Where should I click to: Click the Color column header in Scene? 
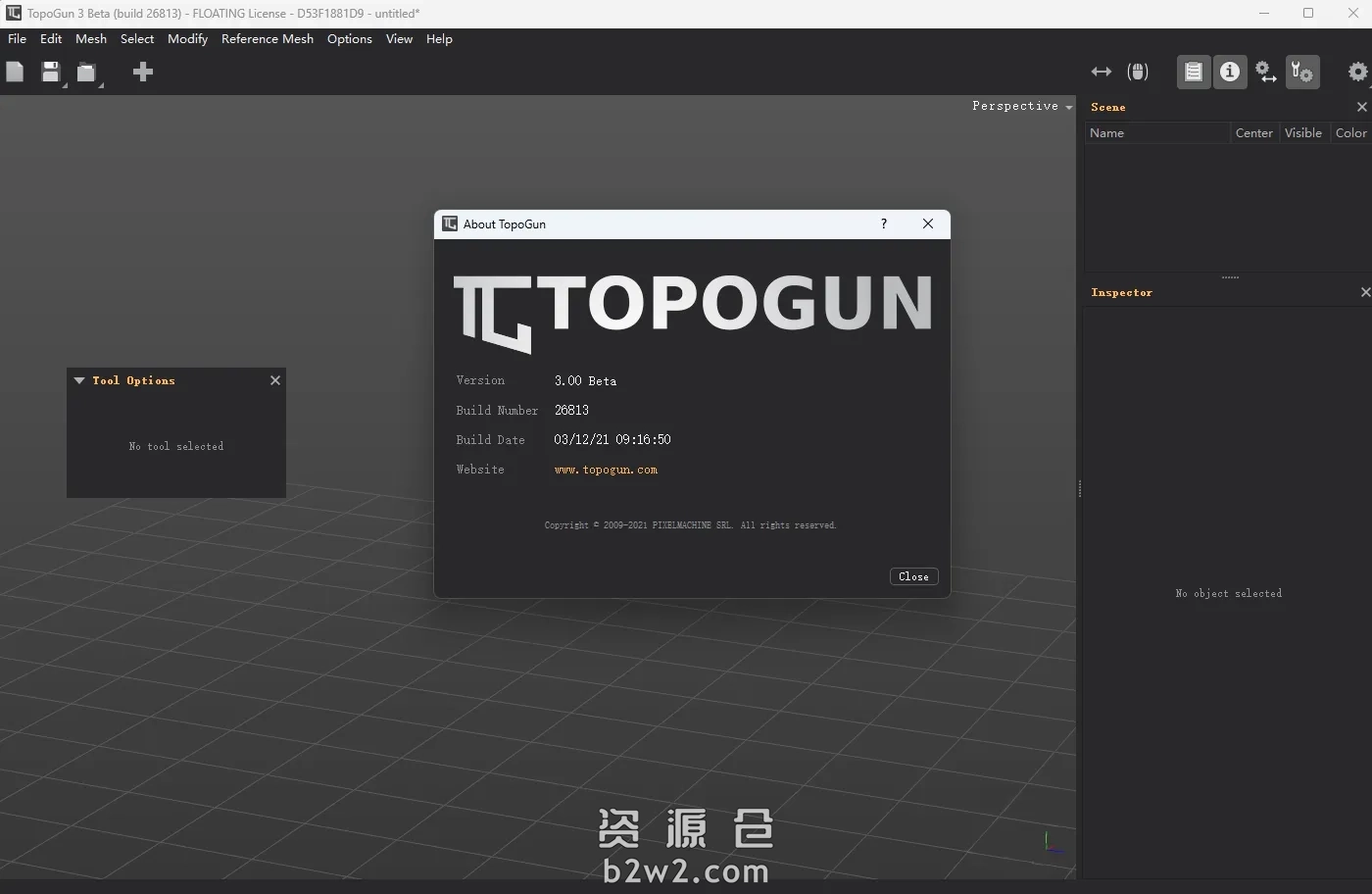point(1350,133)
